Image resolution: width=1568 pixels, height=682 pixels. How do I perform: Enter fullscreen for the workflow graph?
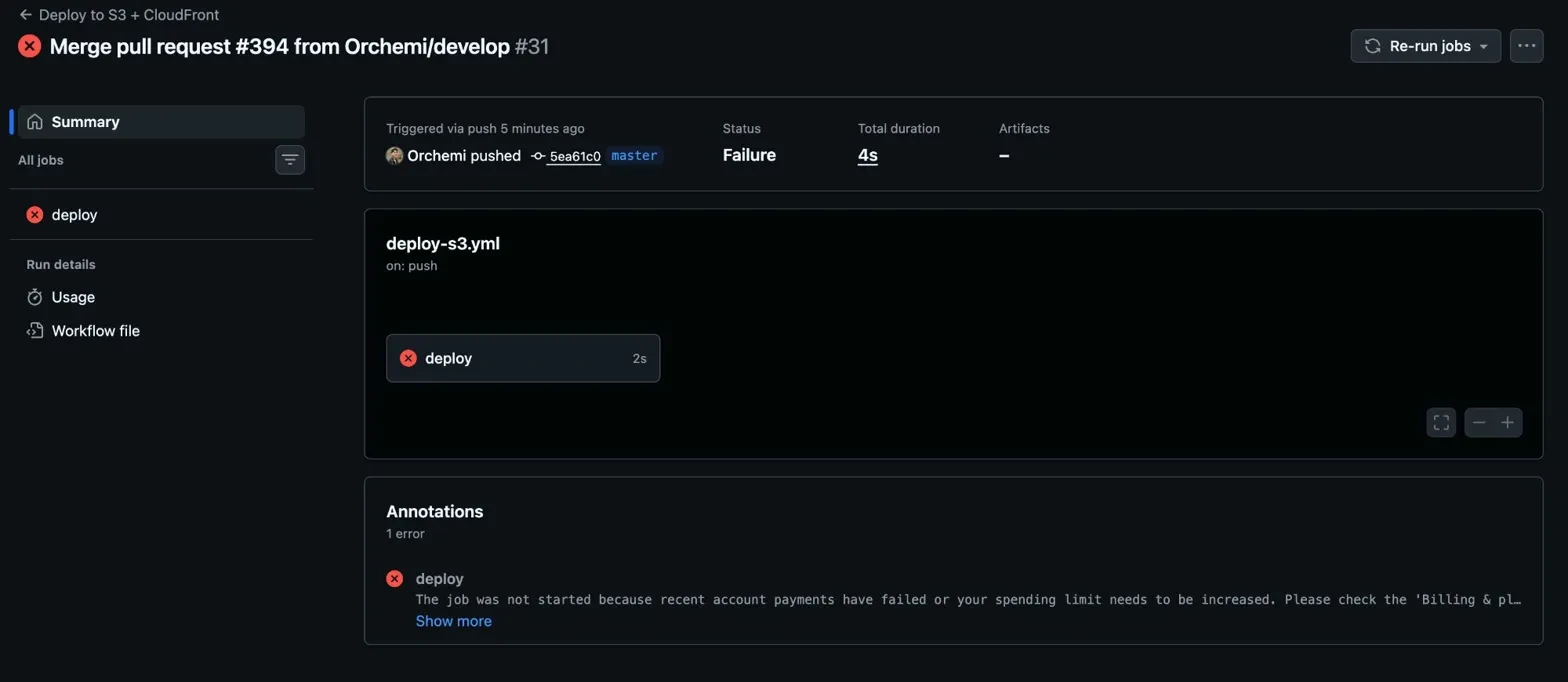pyautogui.click(x=1441, y=422)
